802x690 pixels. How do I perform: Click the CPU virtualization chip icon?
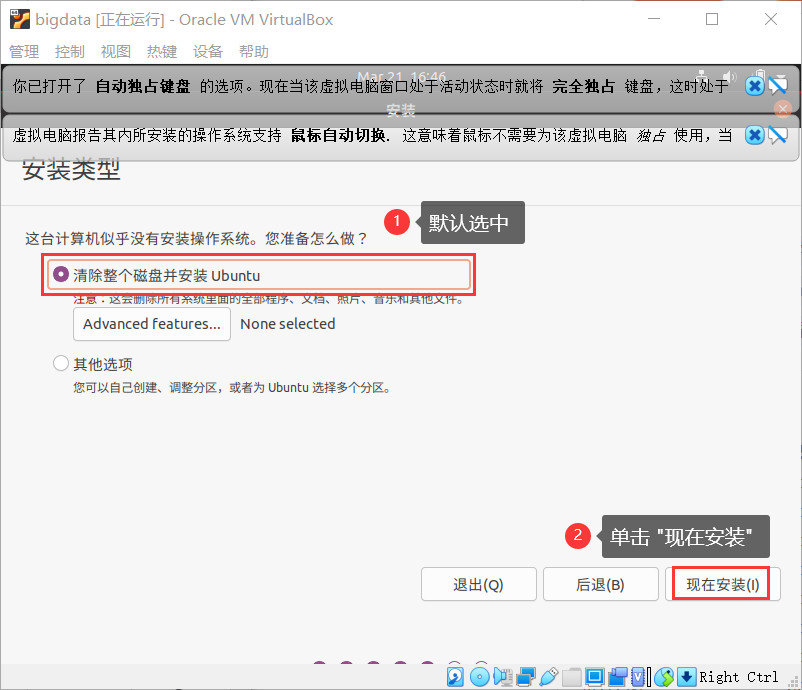tap(640, 677)
